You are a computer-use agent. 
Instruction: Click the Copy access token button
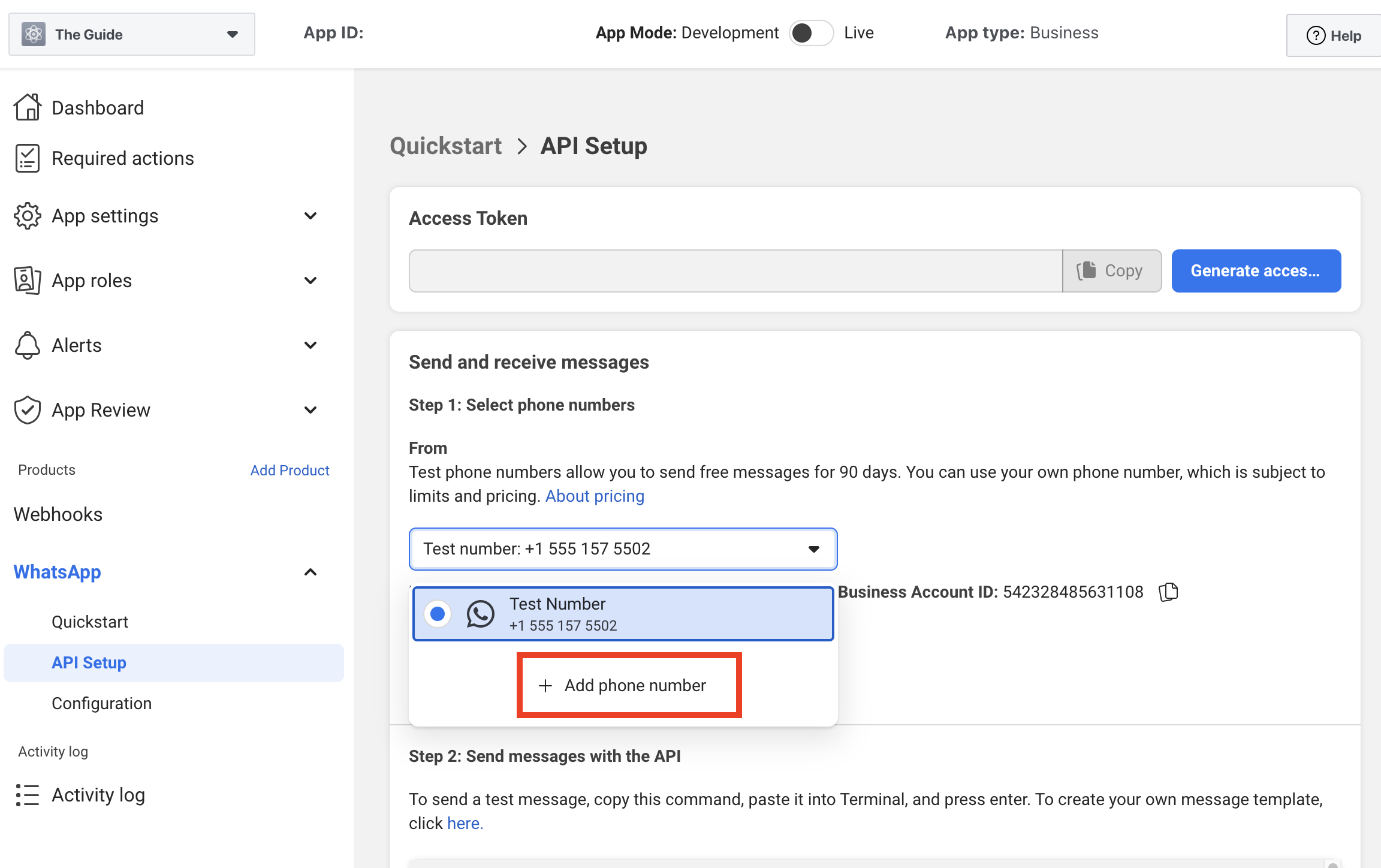(x=1112, y=271)
